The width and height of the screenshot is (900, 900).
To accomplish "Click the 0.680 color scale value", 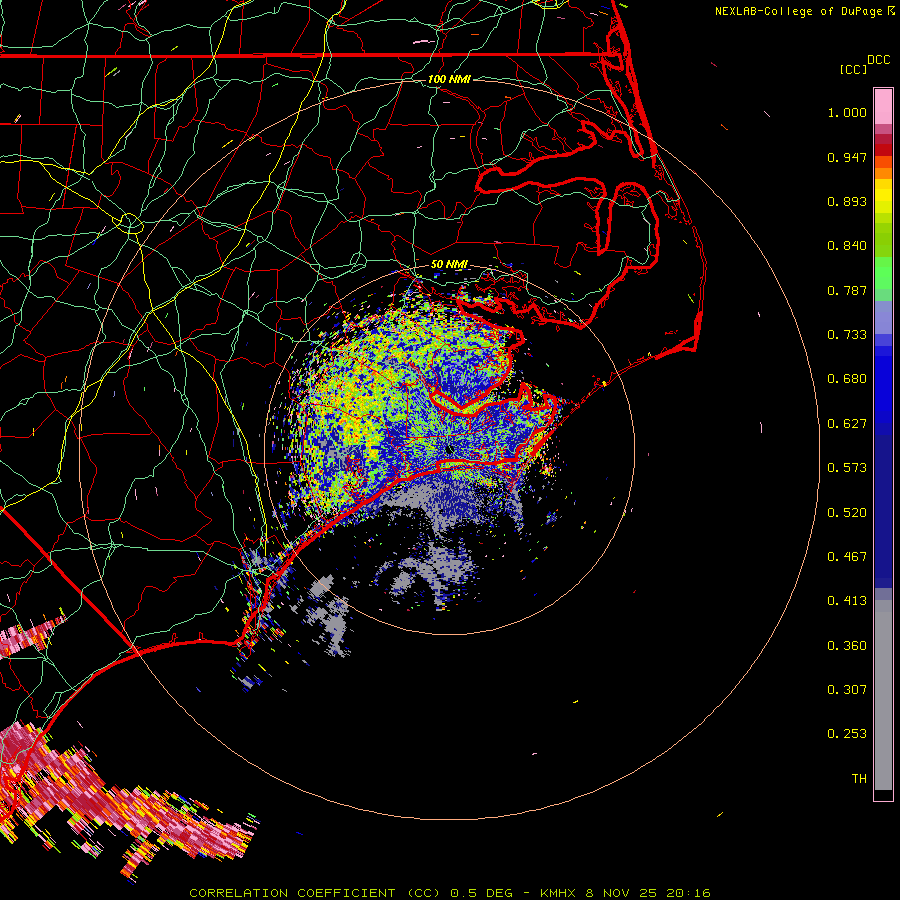I will point(847,379).
